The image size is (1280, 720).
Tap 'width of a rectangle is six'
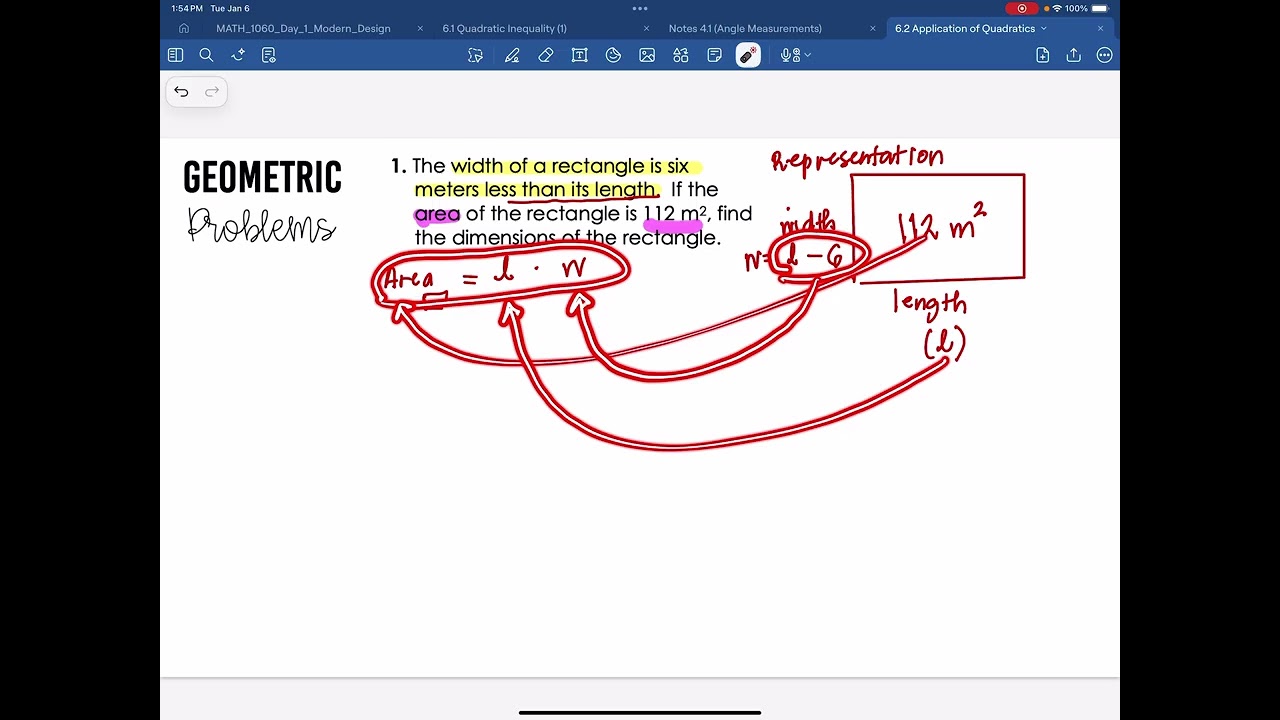click(570, 166)
